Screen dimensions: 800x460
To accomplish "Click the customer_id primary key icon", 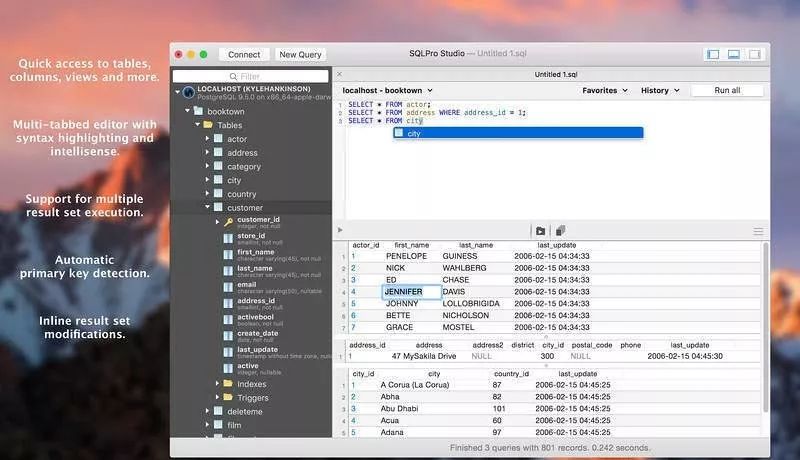I will pyautogui.click(x=228, y=222).
